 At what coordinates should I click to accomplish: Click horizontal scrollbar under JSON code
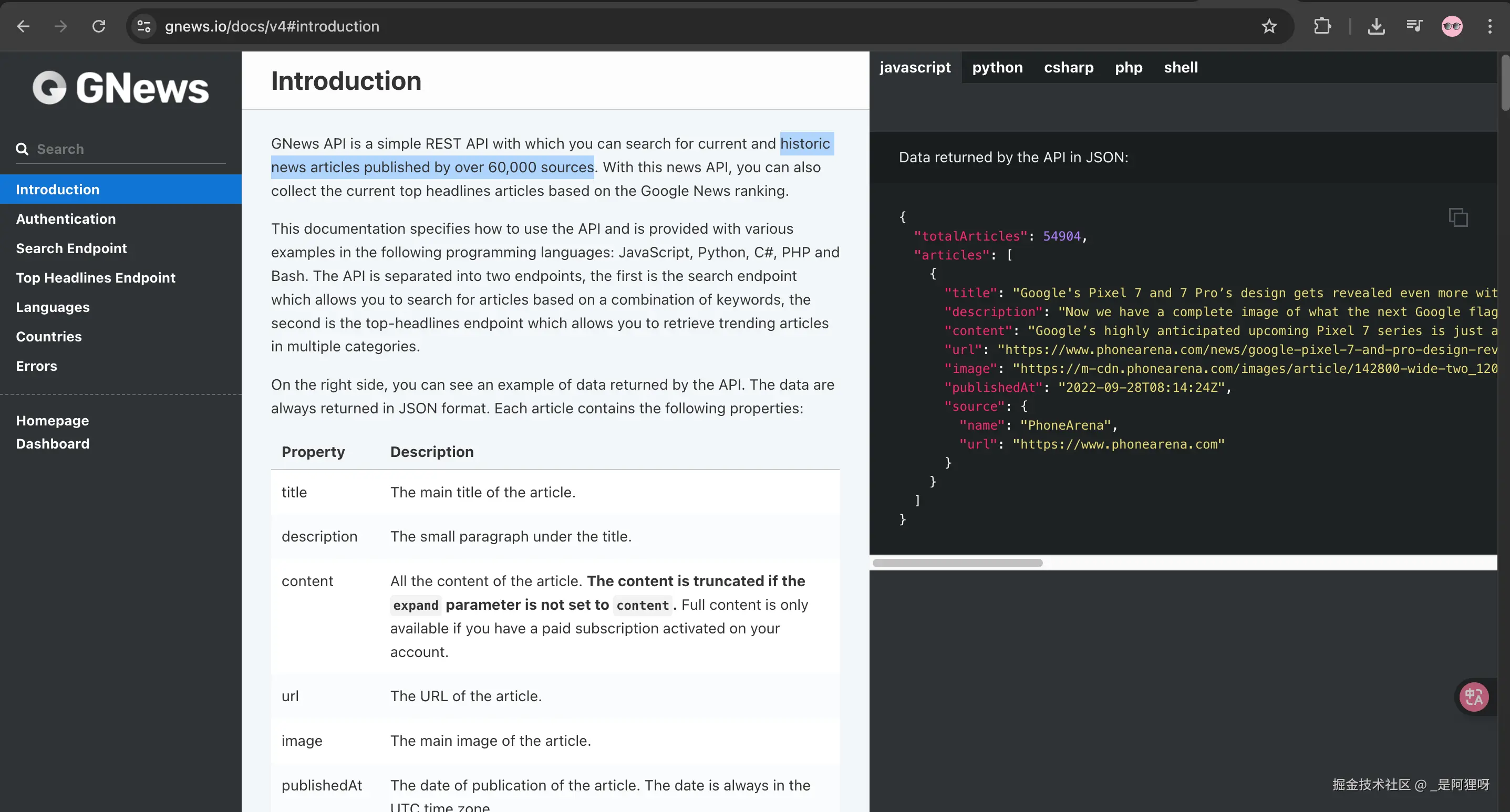point(957,563)
